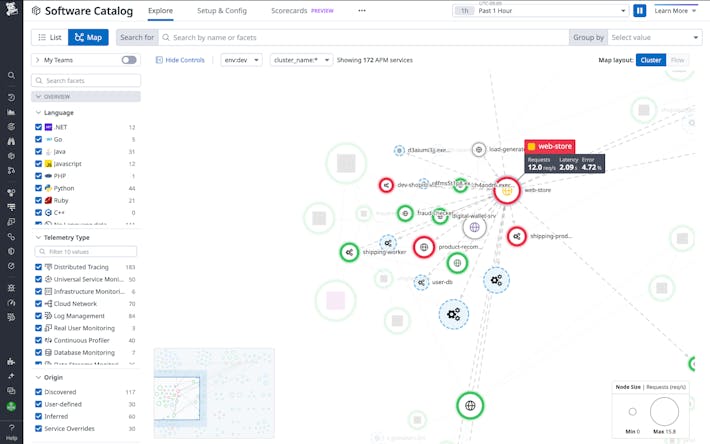
Task: Select the Flow map layout button
Action: coord(678,60)
